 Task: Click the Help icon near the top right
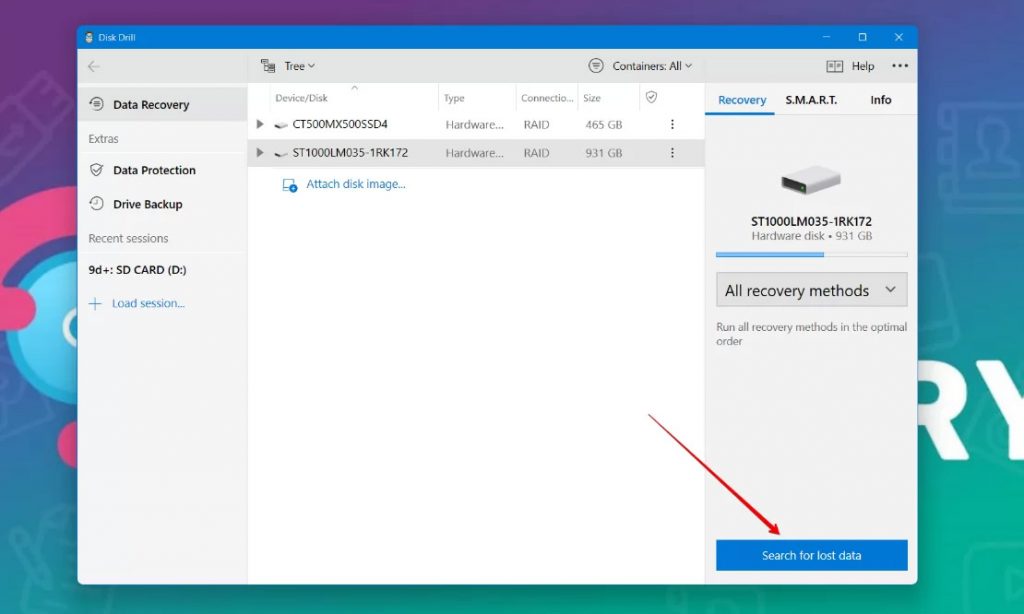pyautogui.click(x=833, y=66)
